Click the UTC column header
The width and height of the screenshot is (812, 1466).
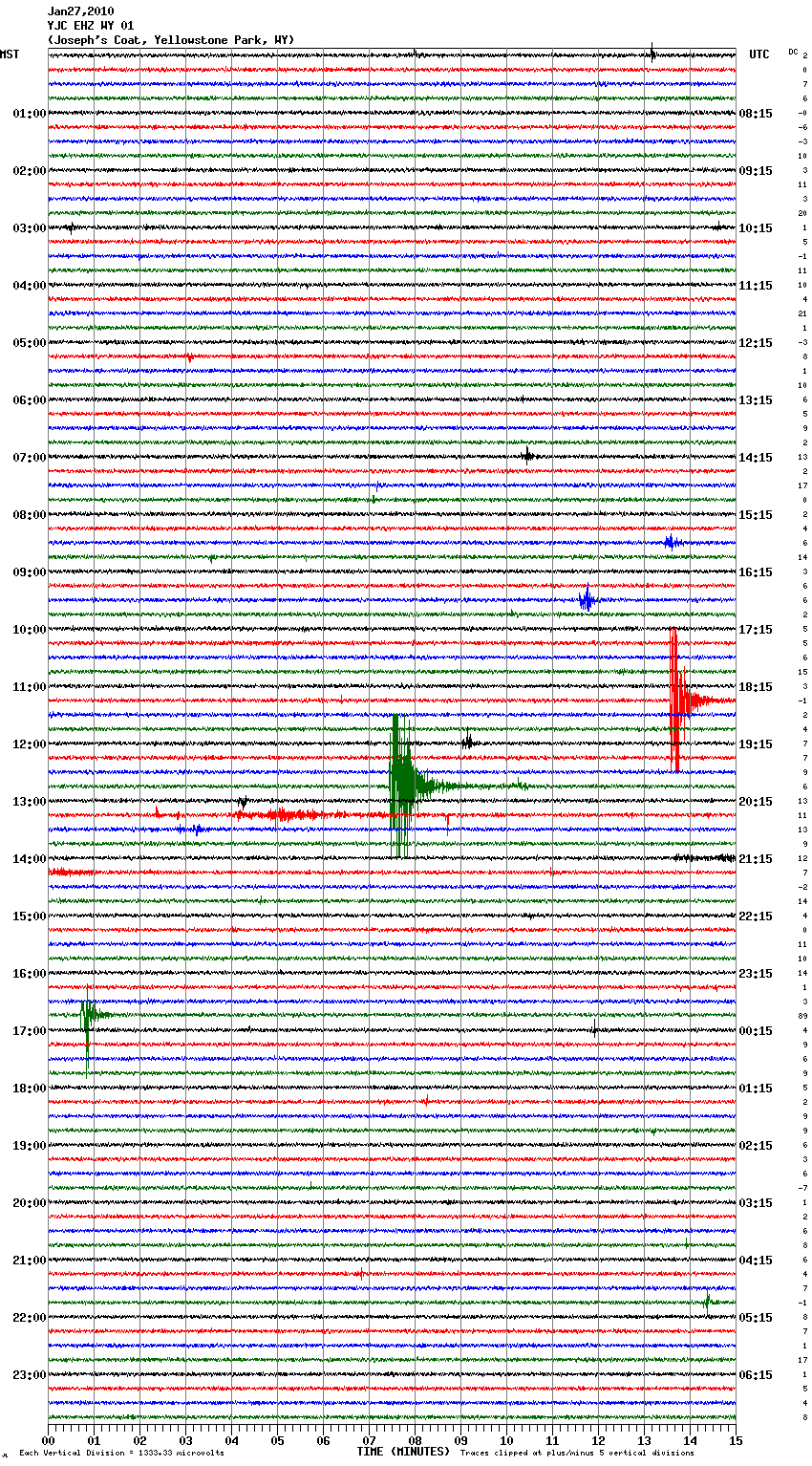pos(759,54)
